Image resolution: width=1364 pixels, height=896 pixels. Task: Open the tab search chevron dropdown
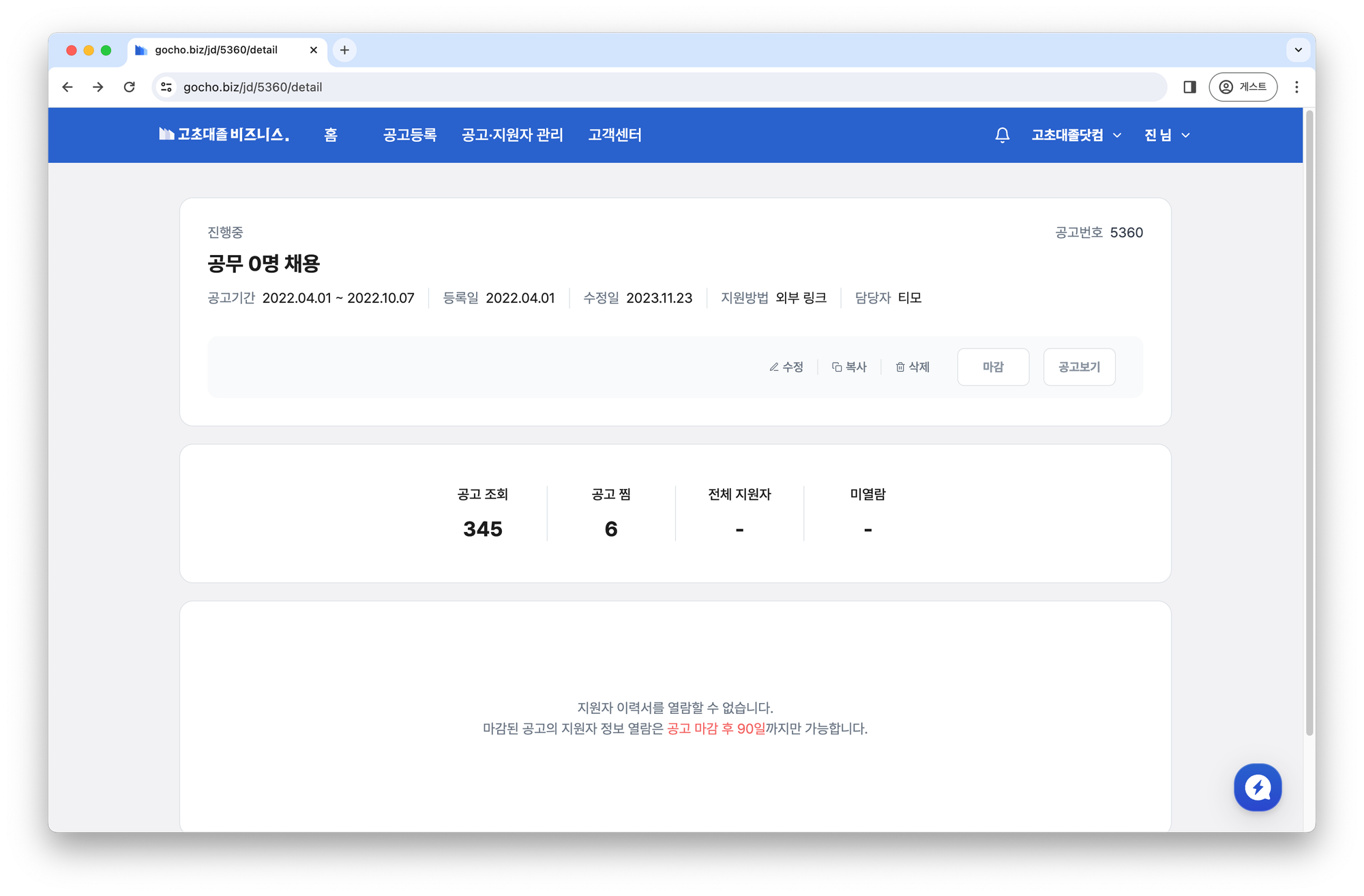click(x=1298, y=50)
